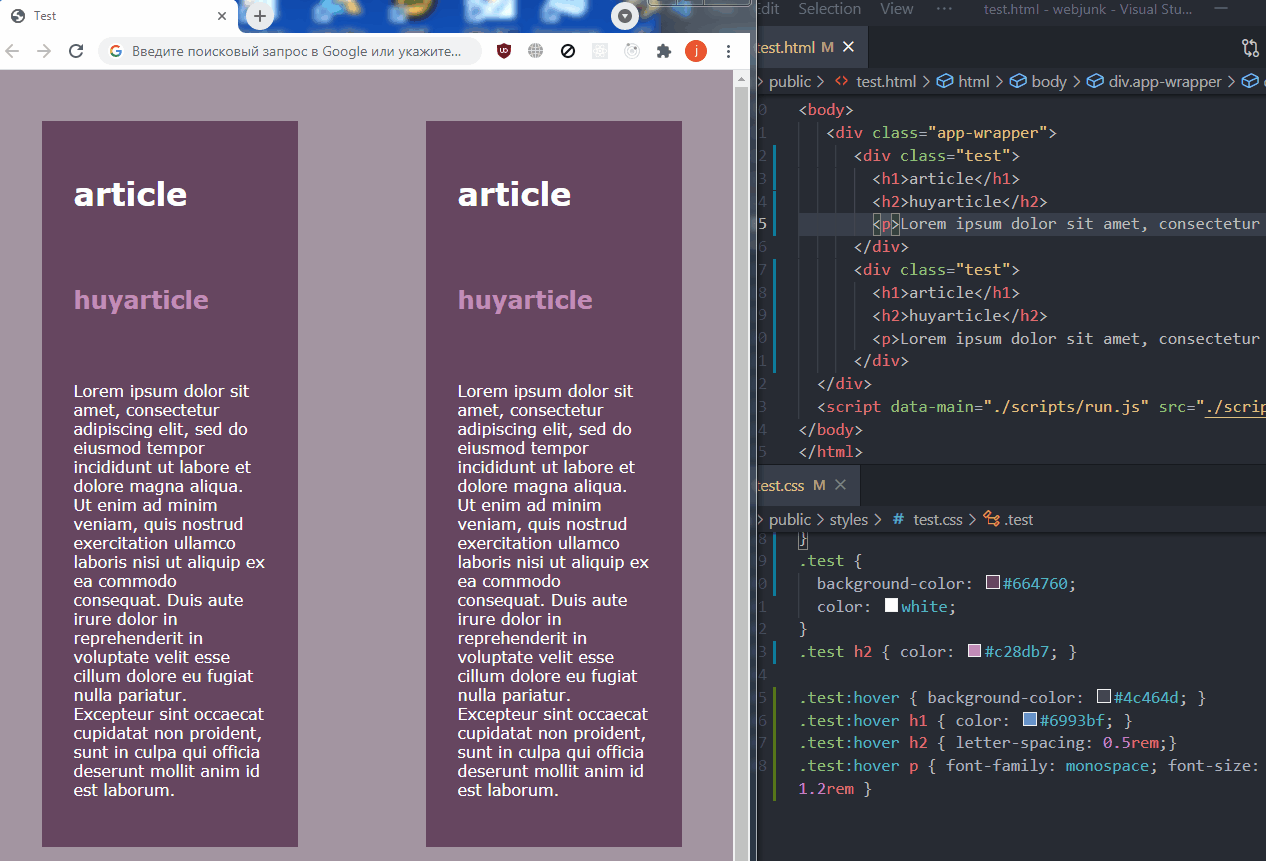1266x861 pixels.
Task: Click the Chrome tab search dropdown arrow
Action: (x=625, y=16)
